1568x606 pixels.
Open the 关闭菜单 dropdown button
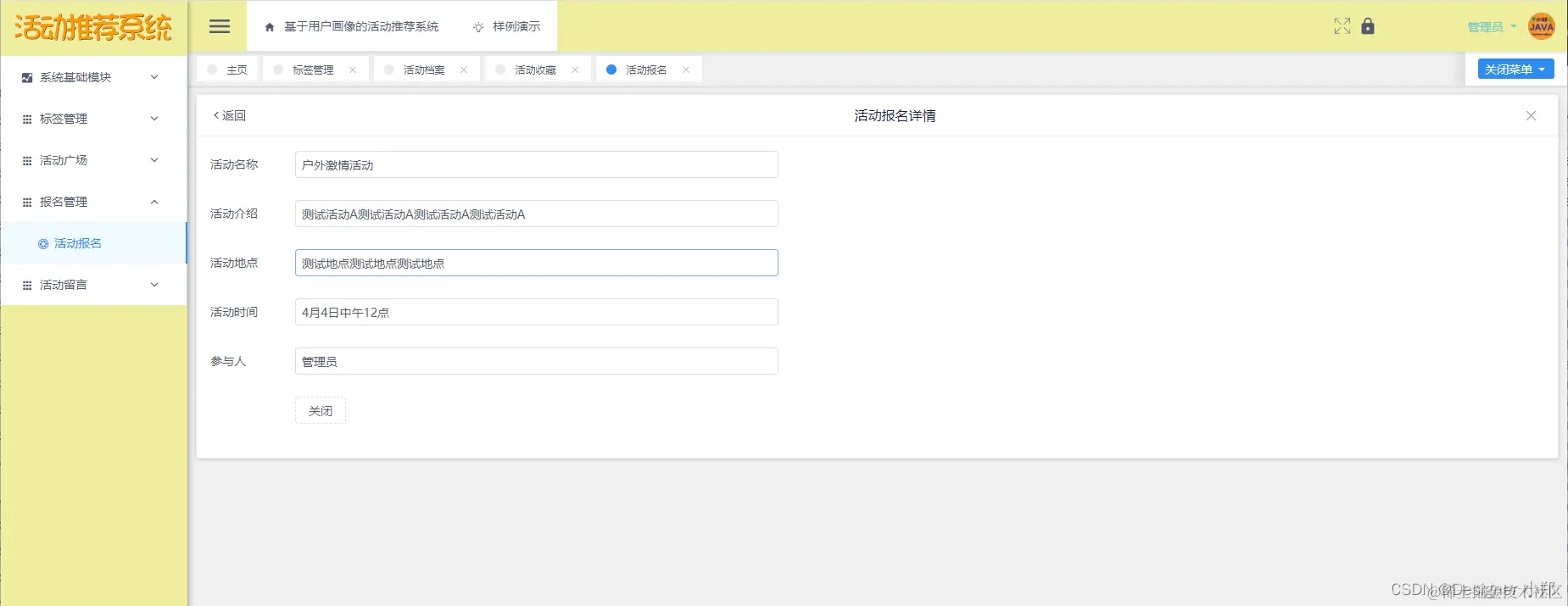click(1515, 69)
